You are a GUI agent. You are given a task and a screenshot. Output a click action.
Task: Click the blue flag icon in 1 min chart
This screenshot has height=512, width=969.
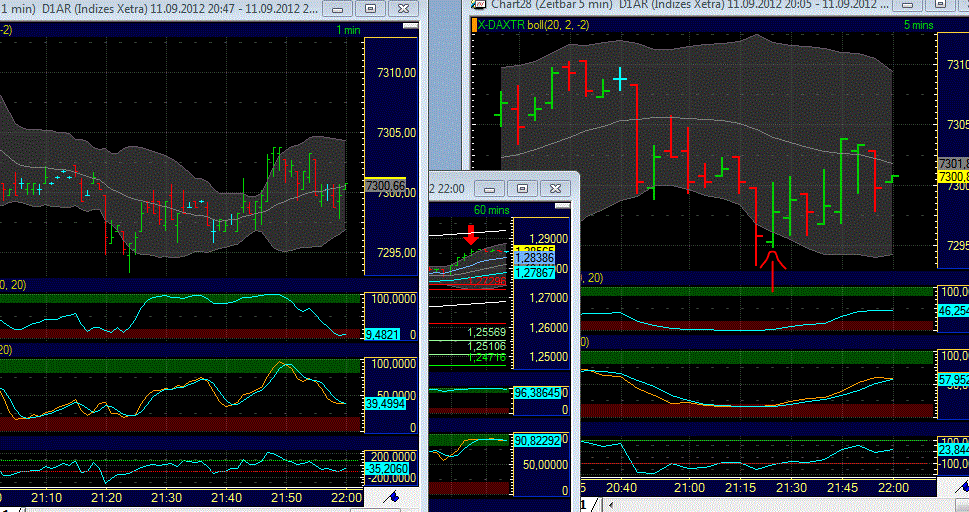[x=391, y=497]
